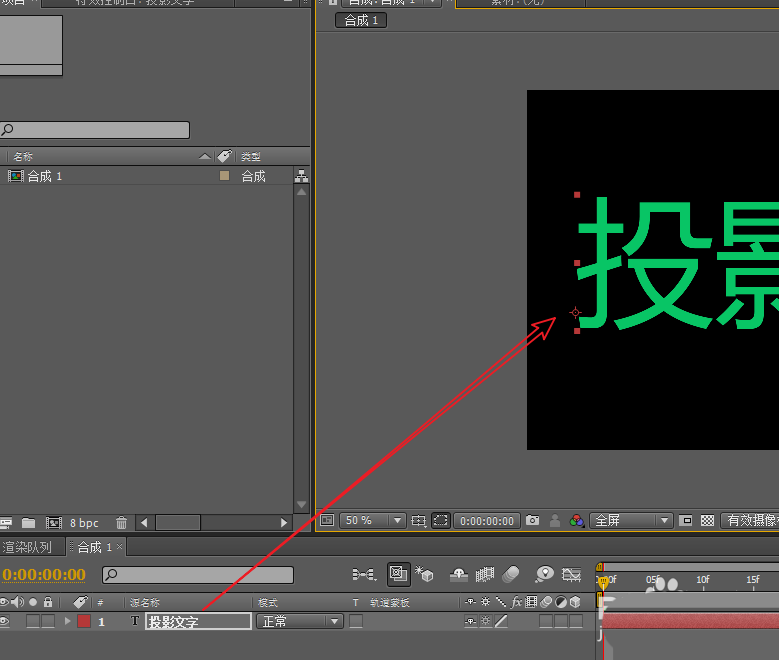Close the 合成 1 timeline tab
This screenshot has height=660, width=779.
click(119, 547)
